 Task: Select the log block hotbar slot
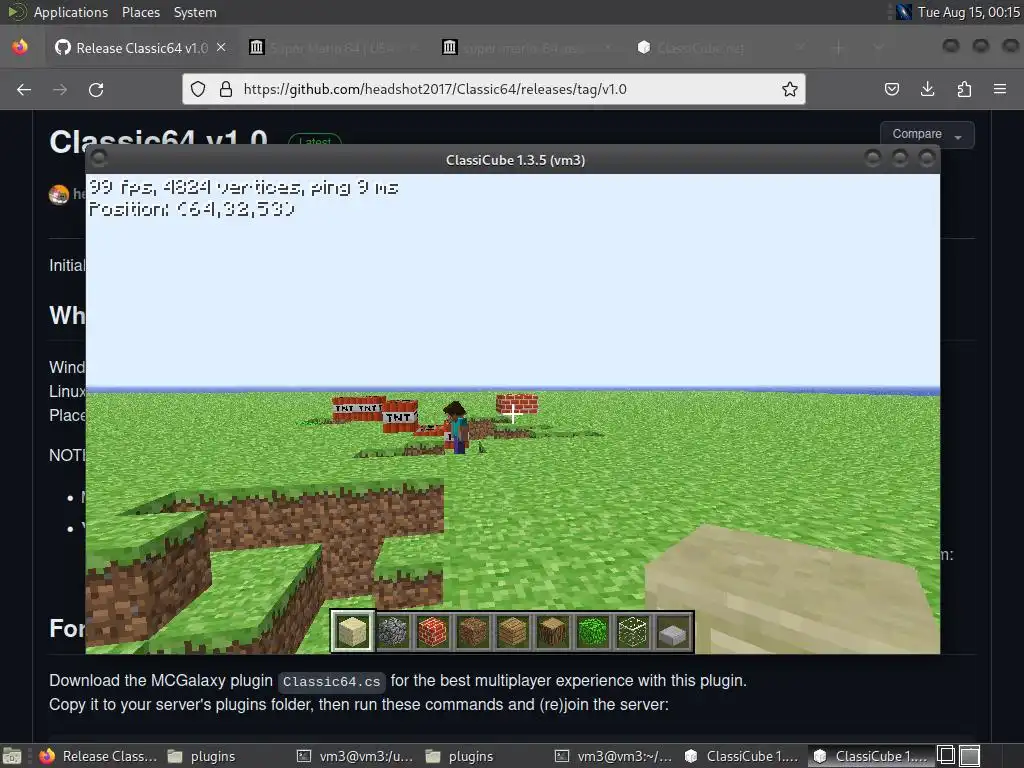[x=552, y=632]
